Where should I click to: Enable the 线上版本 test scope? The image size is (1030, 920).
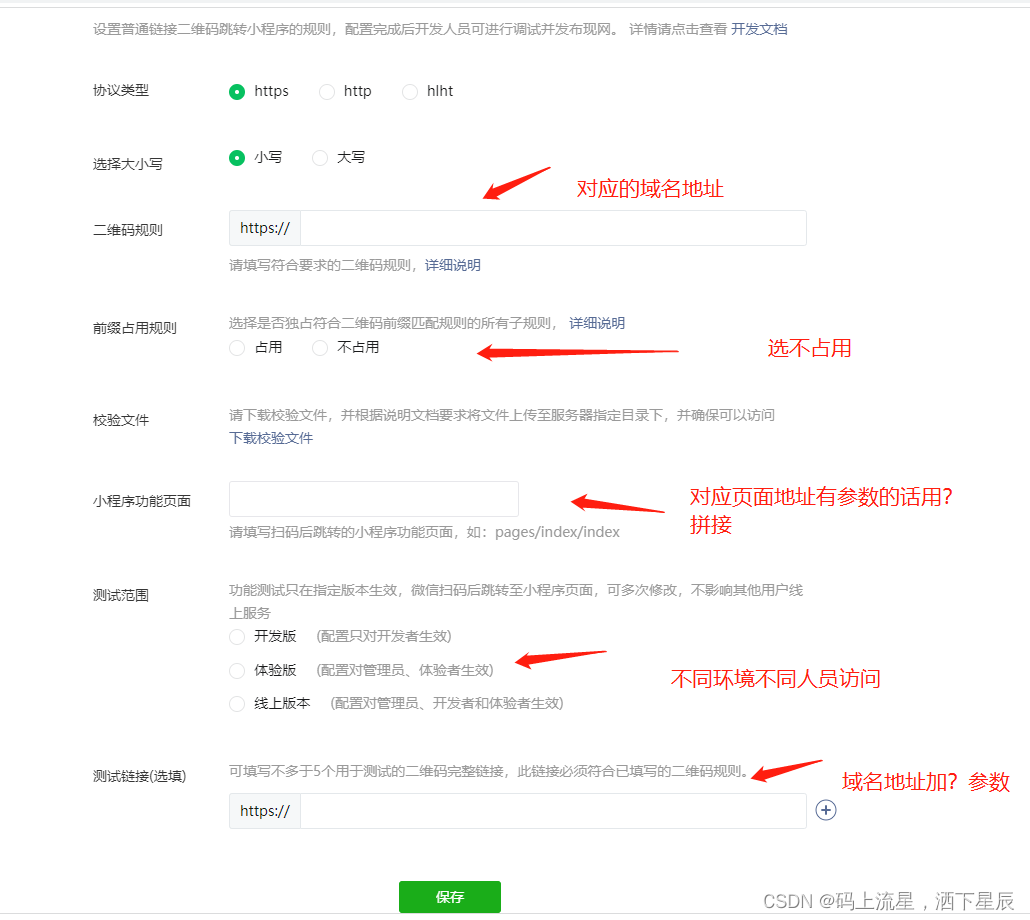(237, 703)
